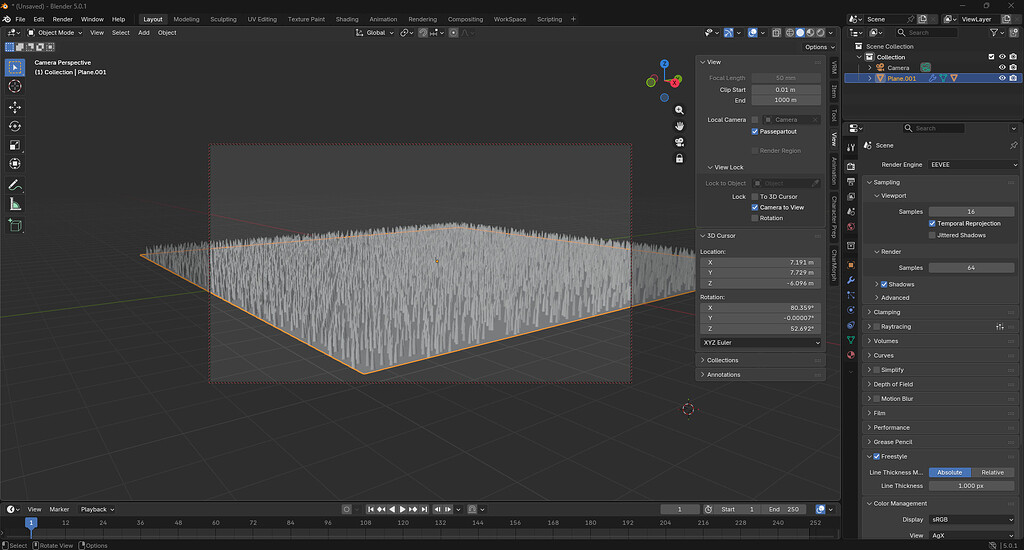Image resolution: width=1024 pixels, height=550 pixels.
Task: Open the Material properties tab
Action: coord(851,355)
